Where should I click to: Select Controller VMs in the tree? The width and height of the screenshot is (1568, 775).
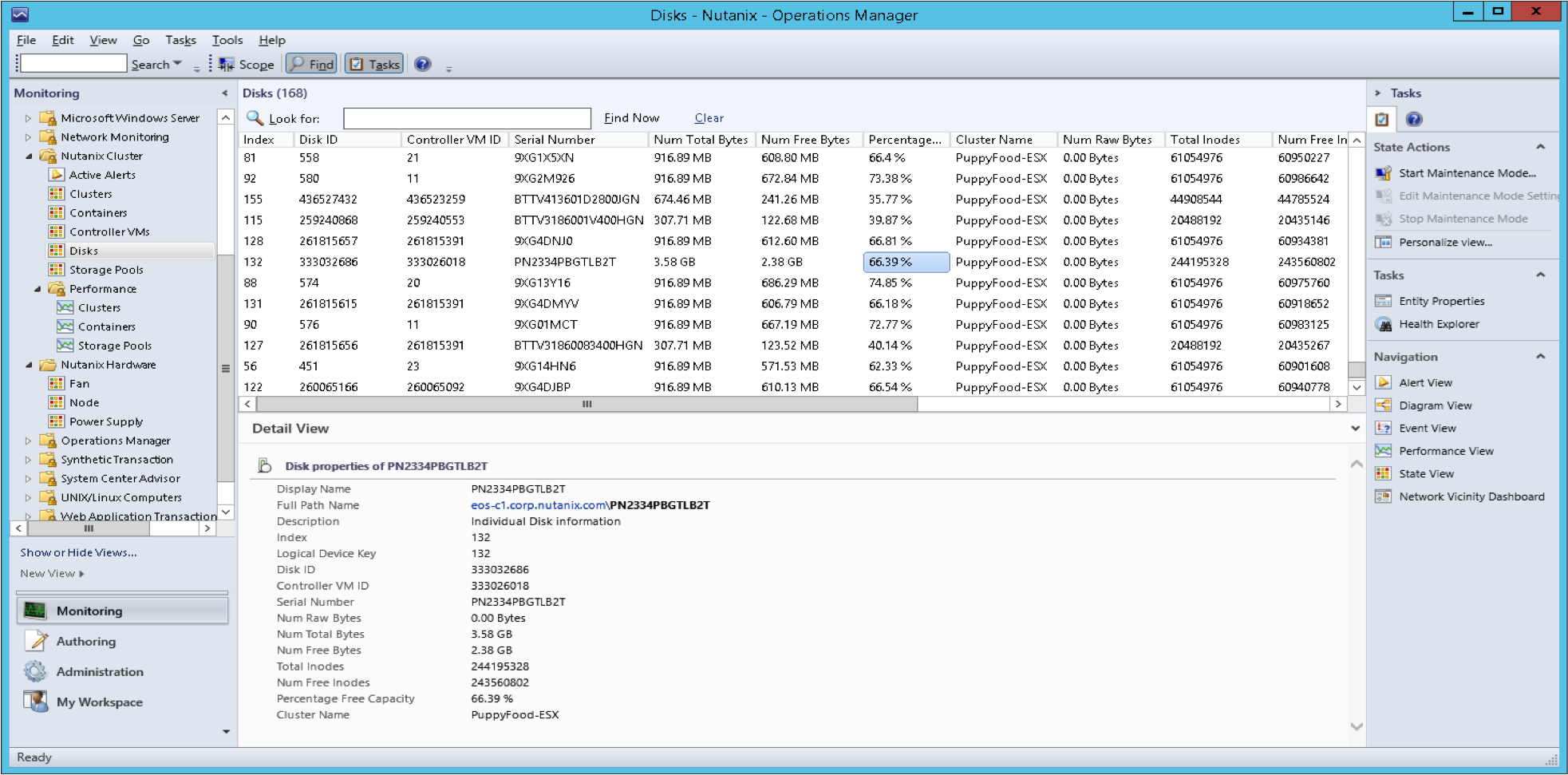click(109, 231)
